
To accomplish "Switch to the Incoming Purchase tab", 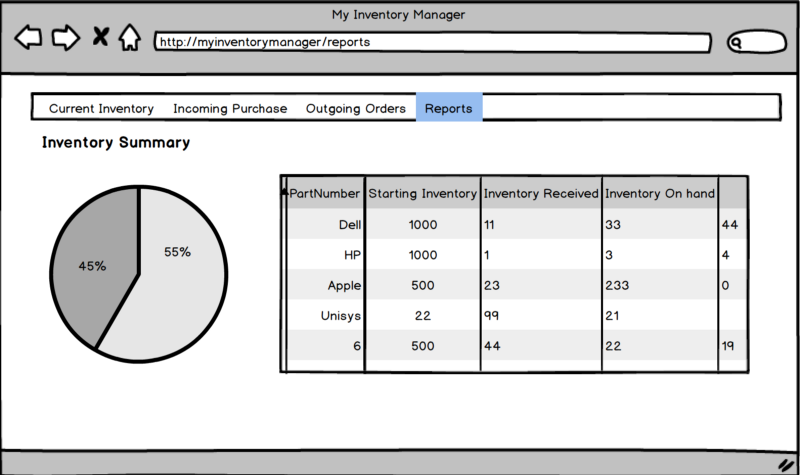I will click(230, 108).
